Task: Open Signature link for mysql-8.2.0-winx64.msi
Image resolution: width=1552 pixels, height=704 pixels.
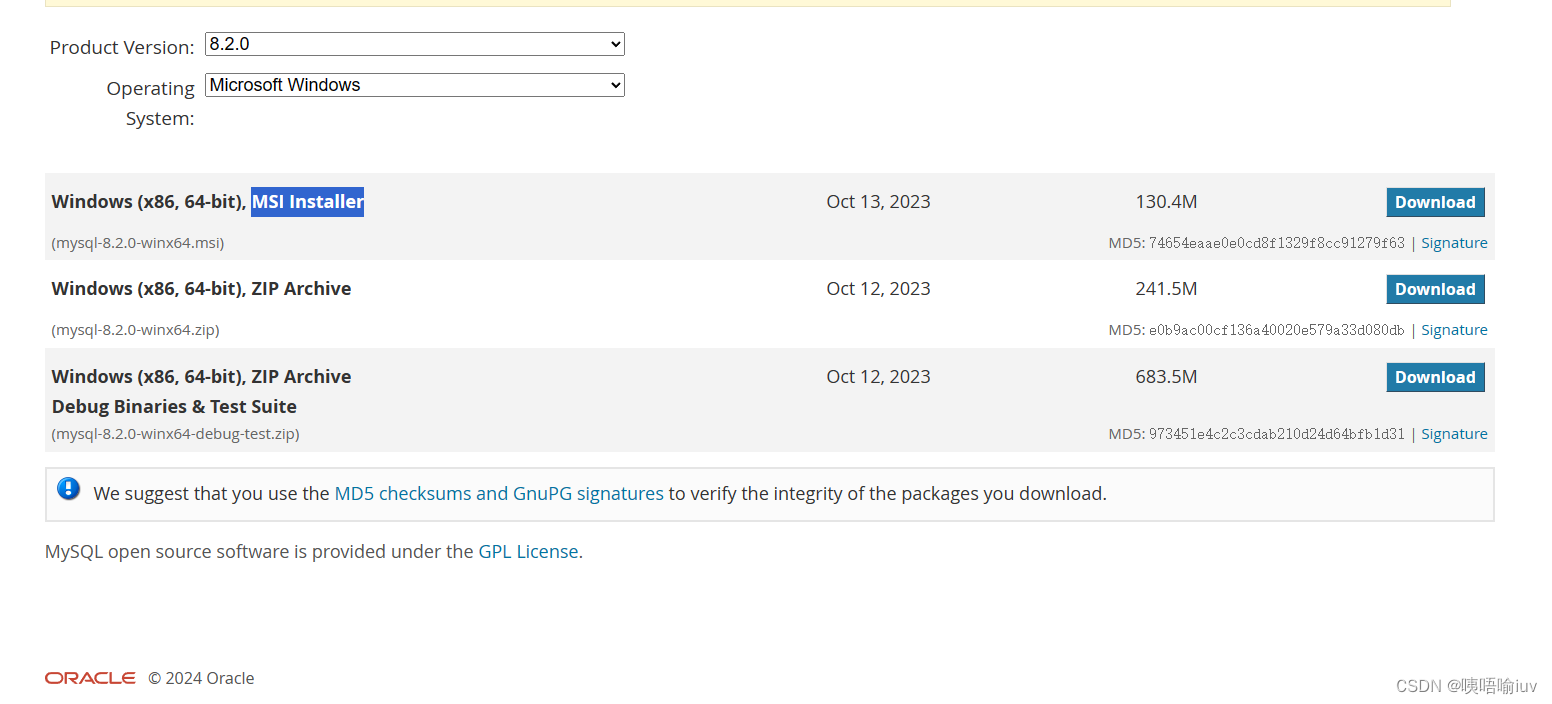Action: pos(1454,243)
